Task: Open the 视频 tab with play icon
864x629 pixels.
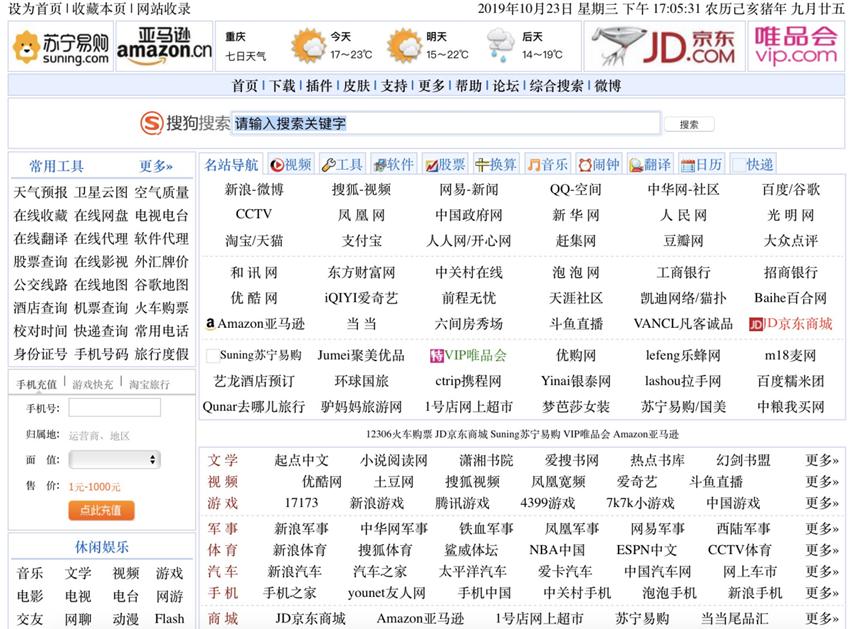Action: click(x=291, y=164)
